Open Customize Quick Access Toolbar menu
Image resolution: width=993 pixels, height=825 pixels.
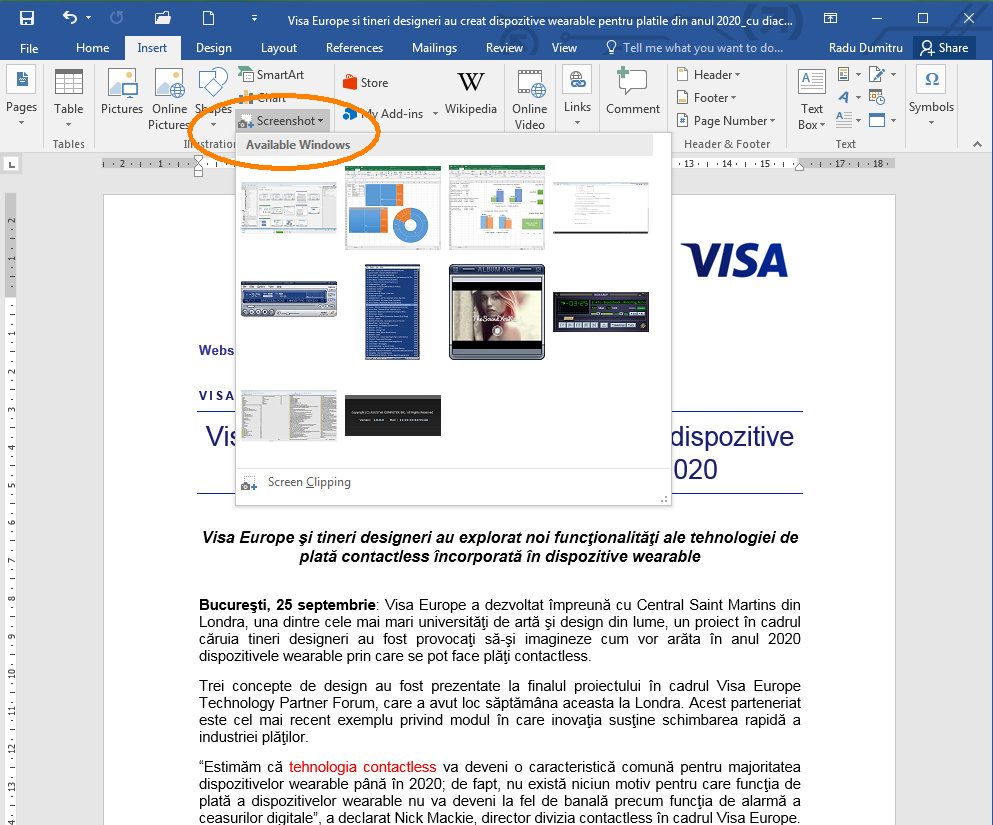tap(254, 18)
